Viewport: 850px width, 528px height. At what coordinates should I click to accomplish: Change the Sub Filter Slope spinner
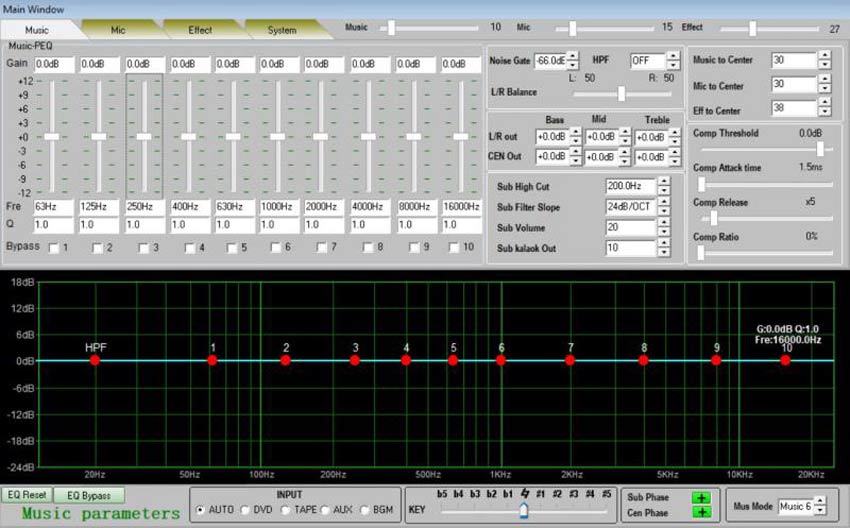(665, 207)
